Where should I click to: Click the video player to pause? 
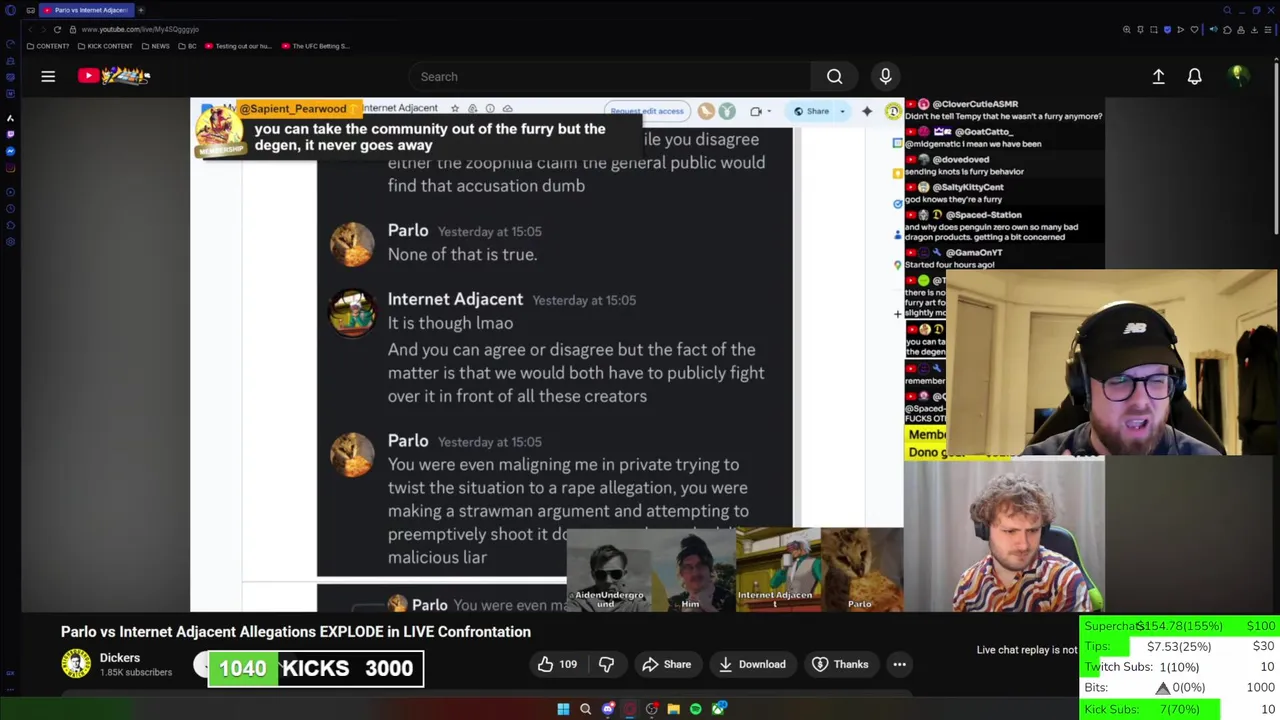(547, 355)
